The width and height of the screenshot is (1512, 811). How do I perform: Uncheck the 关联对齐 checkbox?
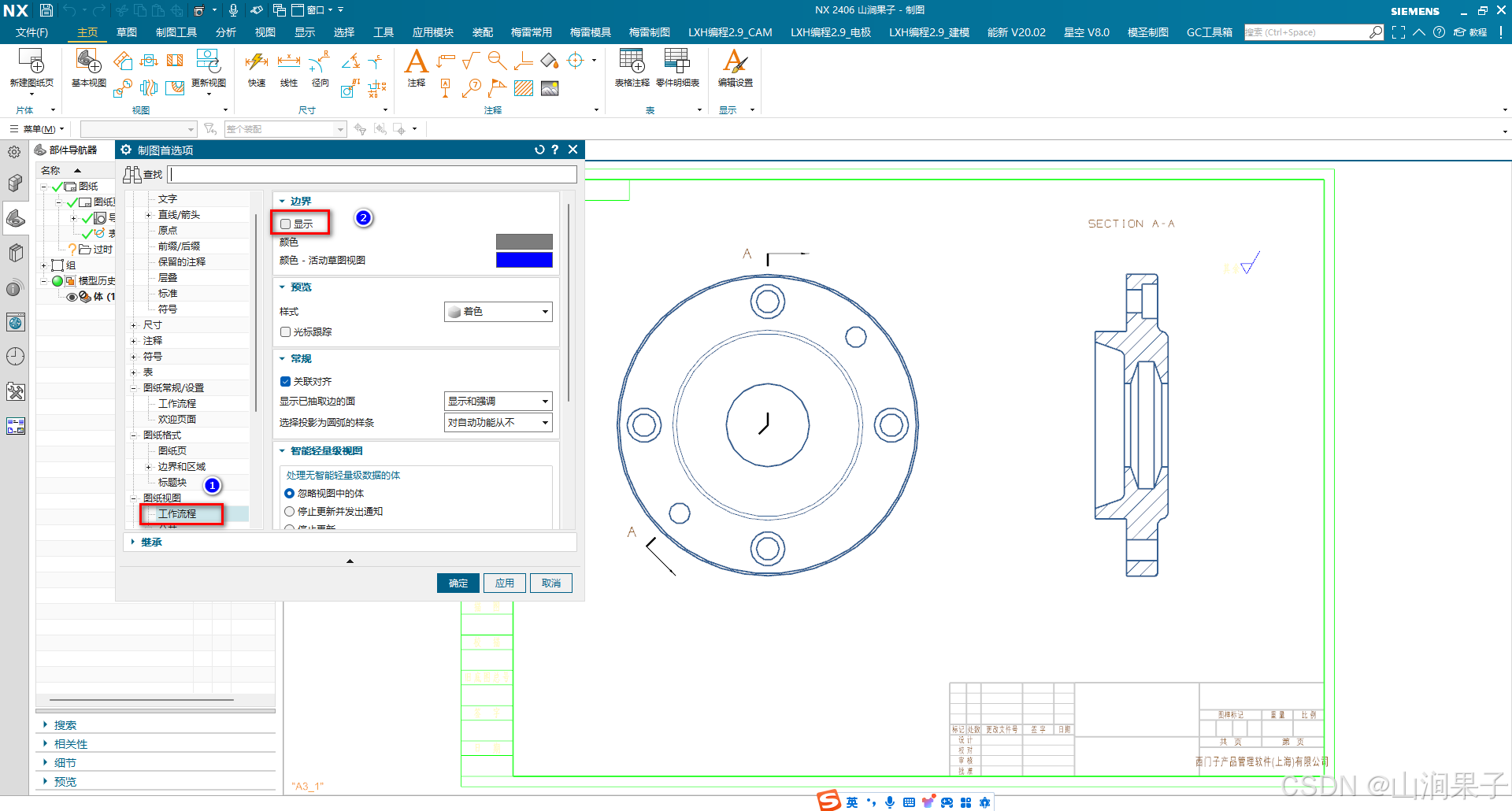pos(286,382)
